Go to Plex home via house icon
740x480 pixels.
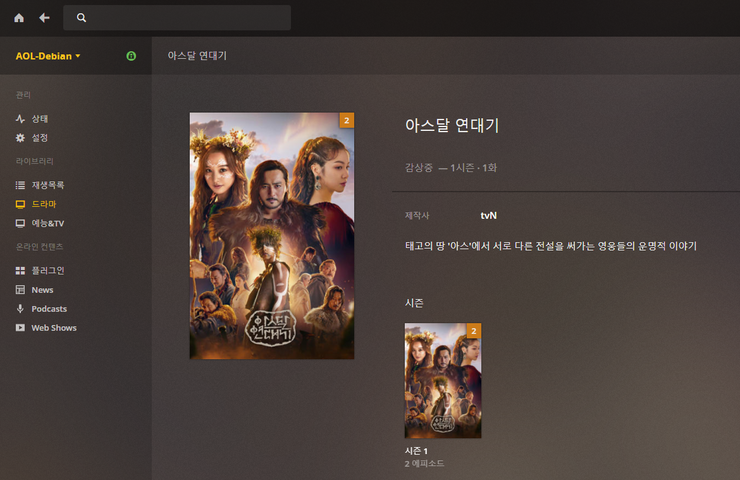[x=19, y=18]
